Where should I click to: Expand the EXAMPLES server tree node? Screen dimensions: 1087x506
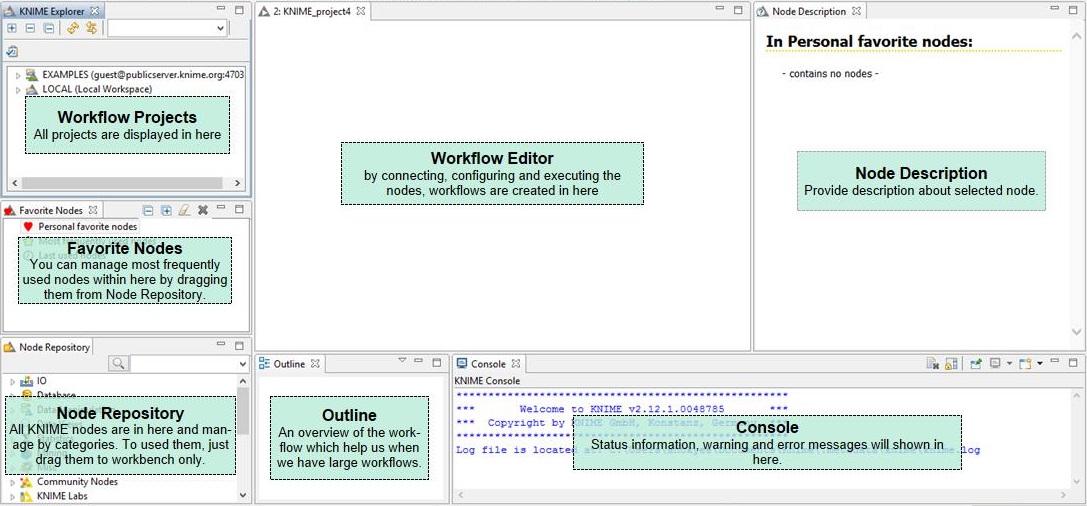[x=18, y=75]
